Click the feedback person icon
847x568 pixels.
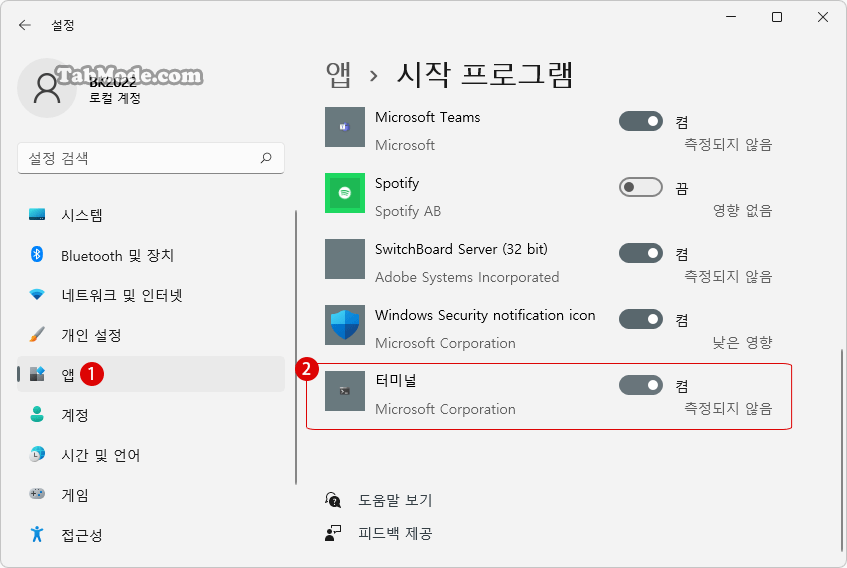click(333, 533)
